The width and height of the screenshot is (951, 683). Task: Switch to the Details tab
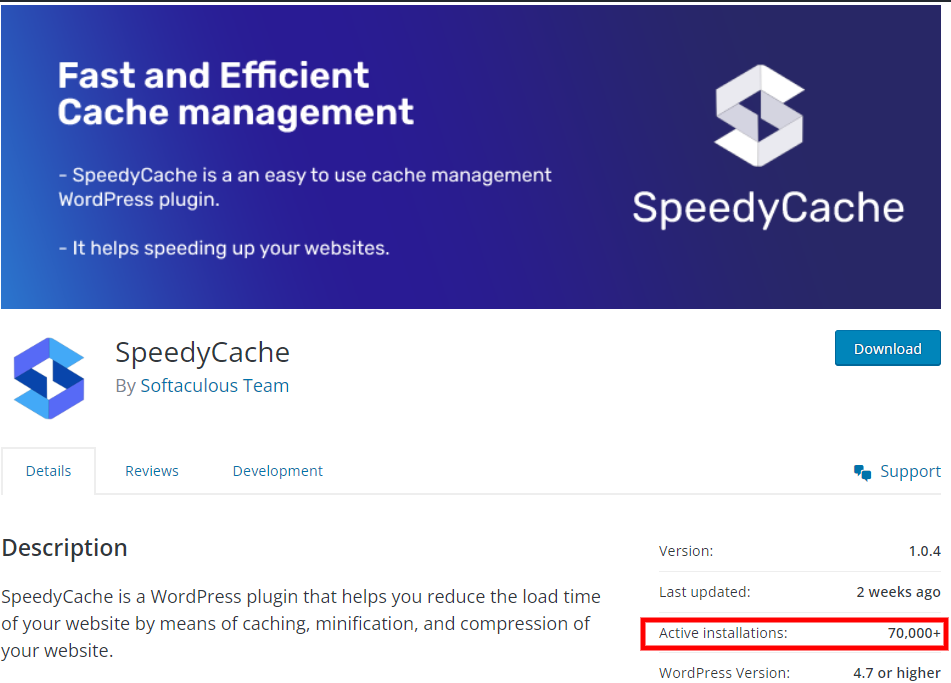tap(49, 471)
